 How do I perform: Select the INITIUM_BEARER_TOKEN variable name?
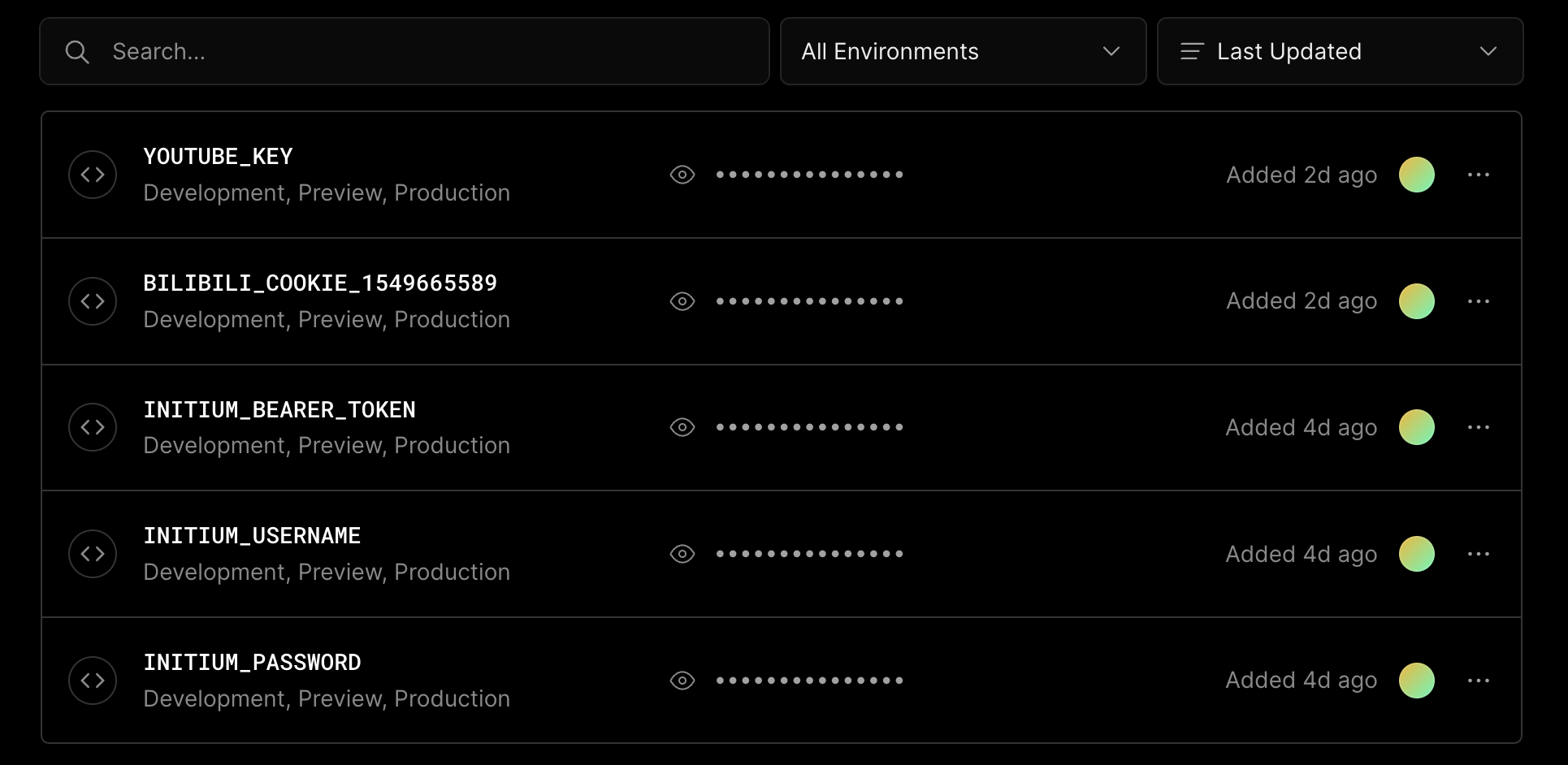(279, 409)
